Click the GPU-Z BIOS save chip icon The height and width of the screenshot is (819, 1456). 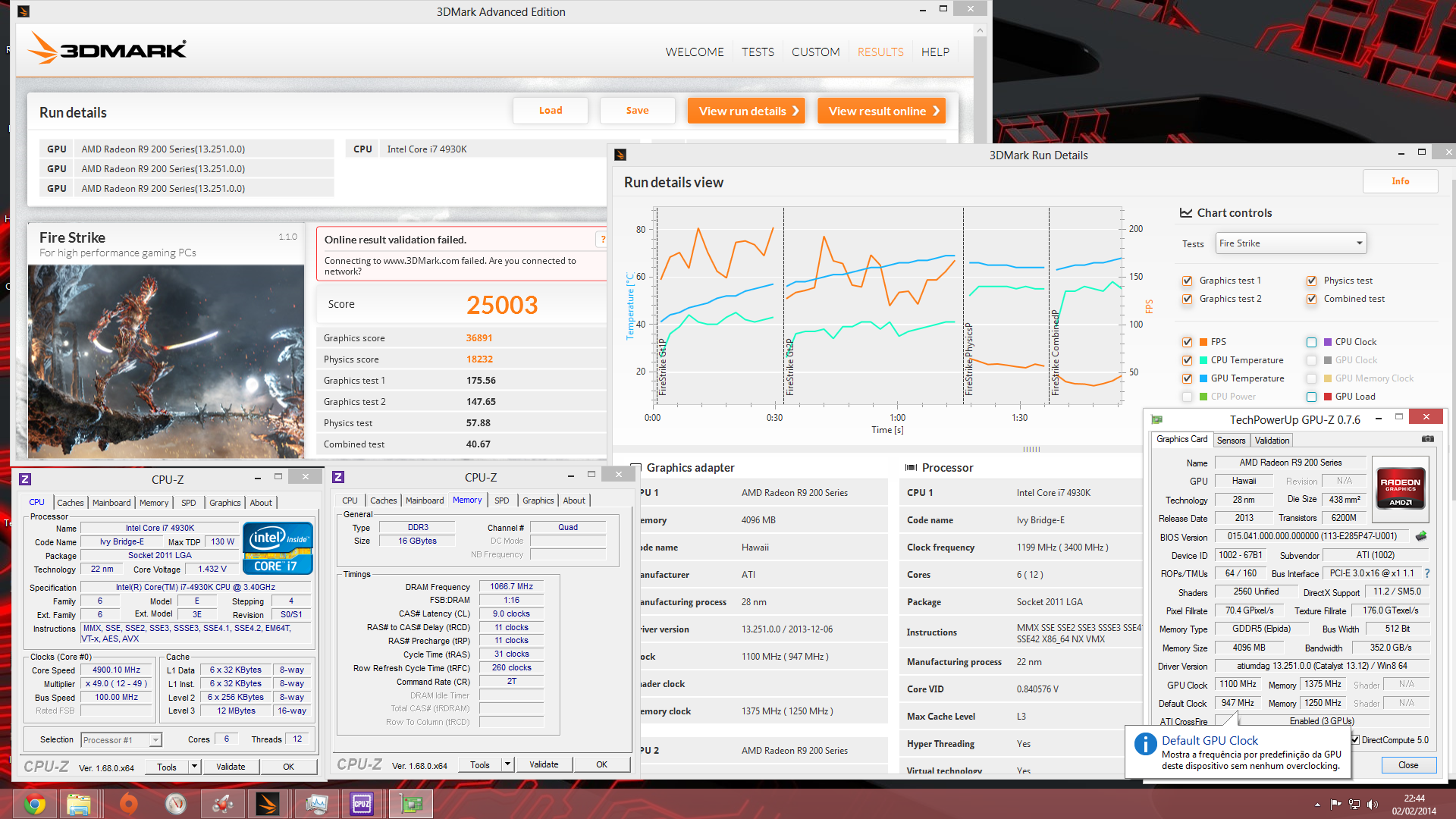click(x=1421, y=536)
